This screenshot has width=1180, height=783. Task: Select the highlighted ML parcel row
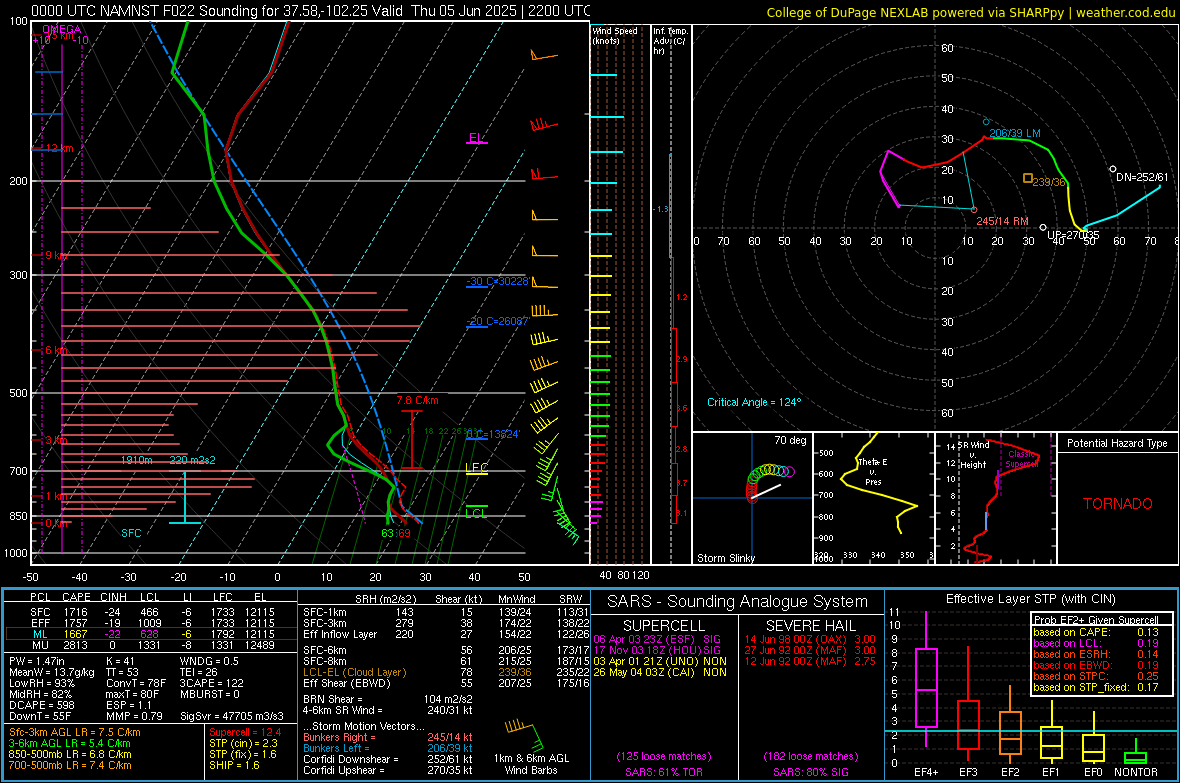[x=151, y=634]
